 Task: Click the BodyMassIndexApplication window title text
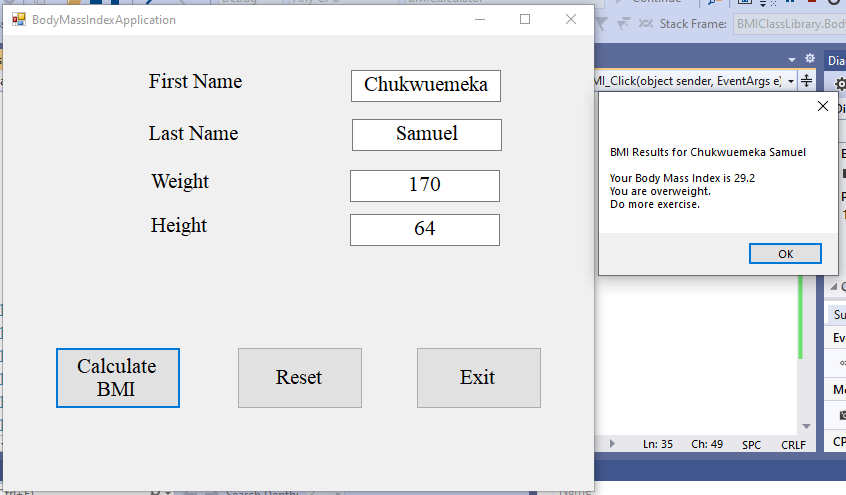104,20
